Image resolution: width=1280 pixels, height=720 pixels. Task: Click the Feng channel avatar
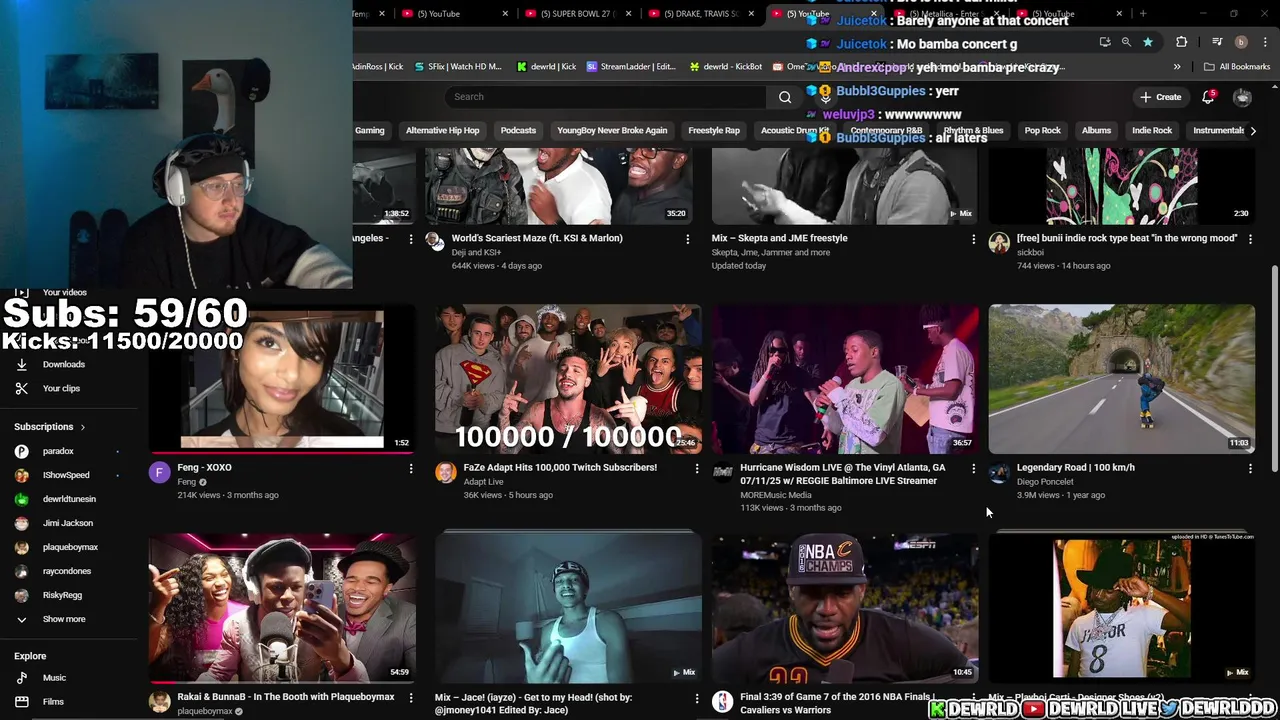[159, 473]
